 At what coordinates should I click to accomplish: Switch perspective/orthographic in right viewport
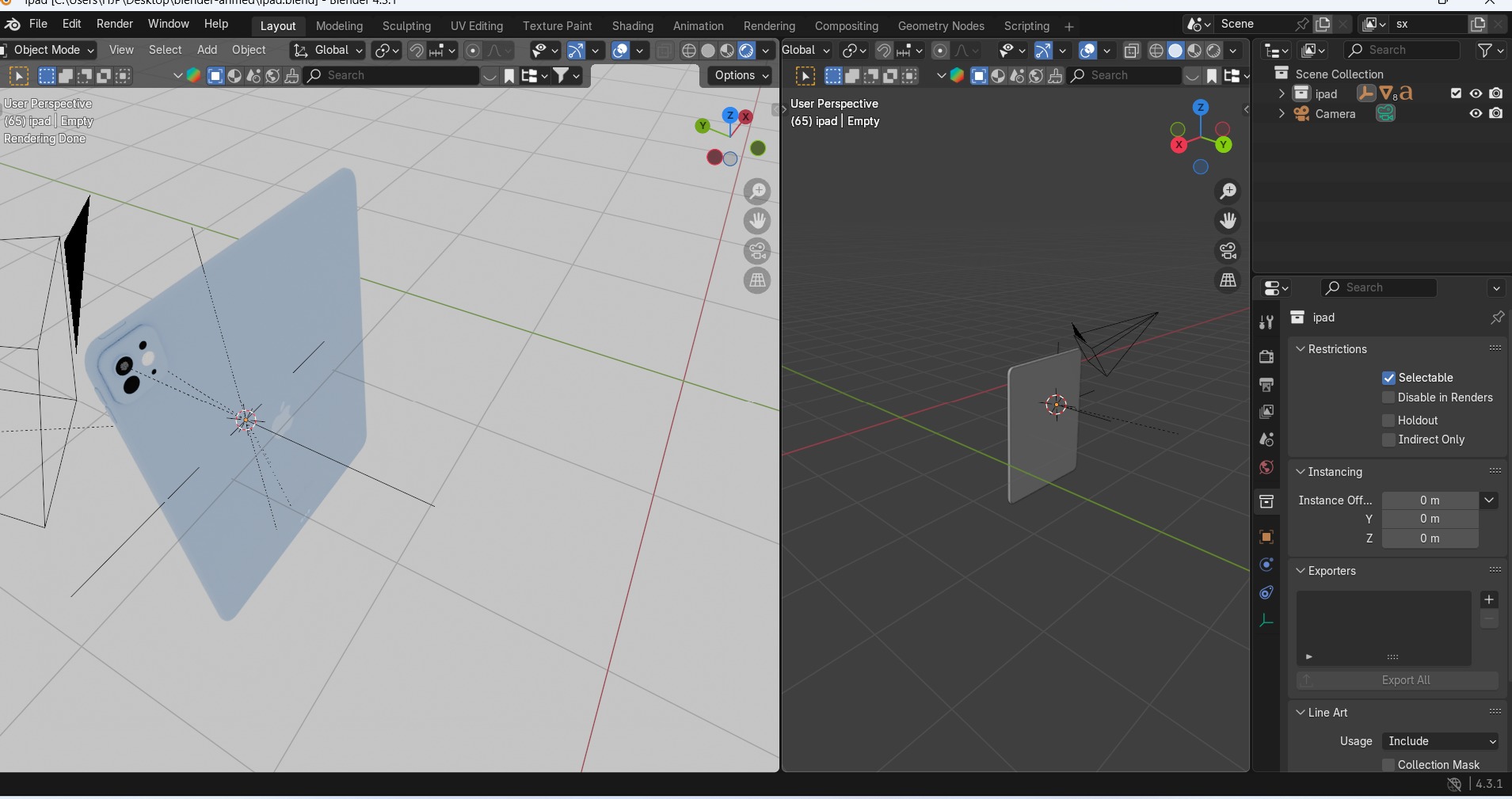(x=1228, y=280)
